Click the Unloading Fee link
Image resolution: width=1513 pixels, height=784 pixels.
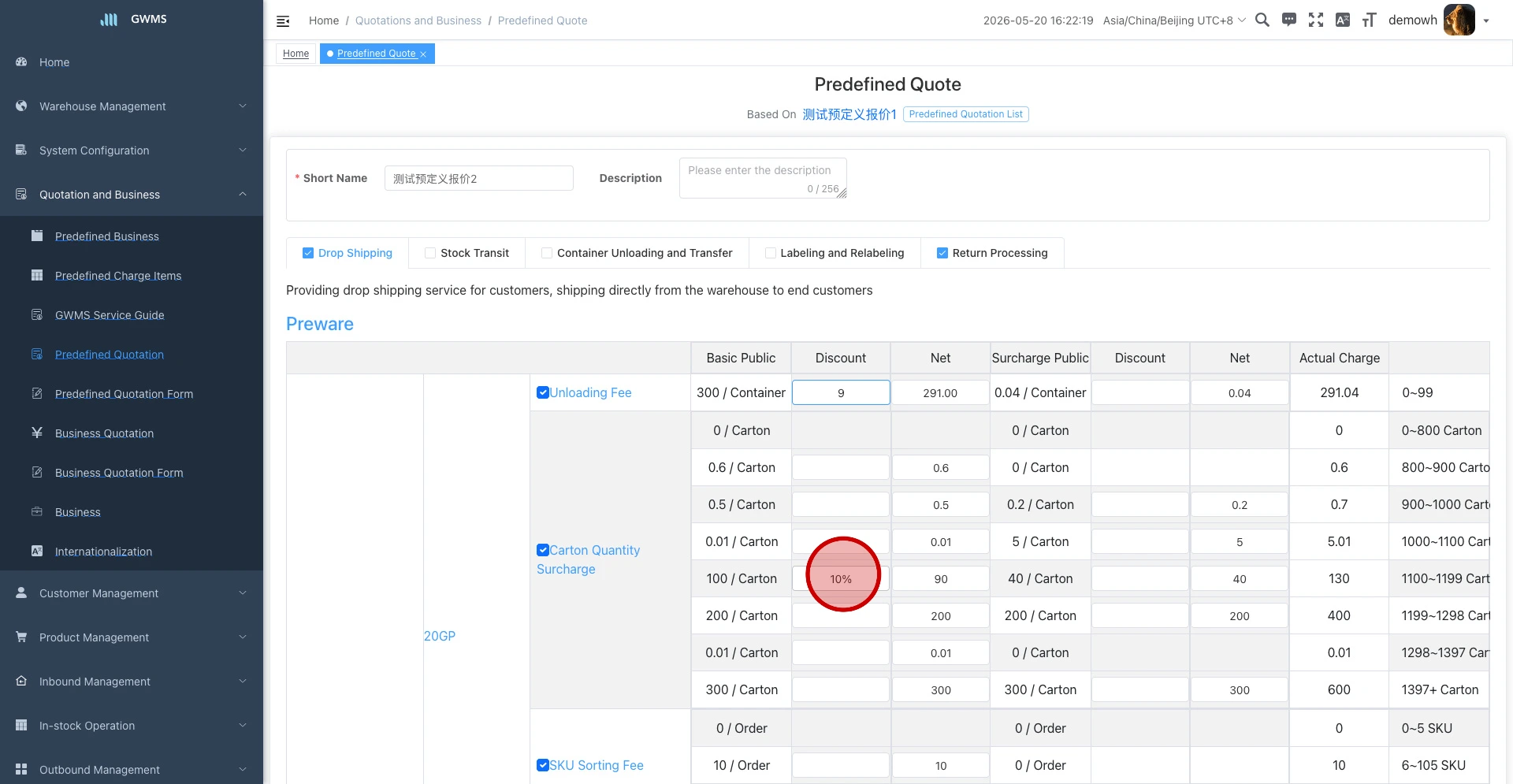pyautogui.click(x=590, y=392)
